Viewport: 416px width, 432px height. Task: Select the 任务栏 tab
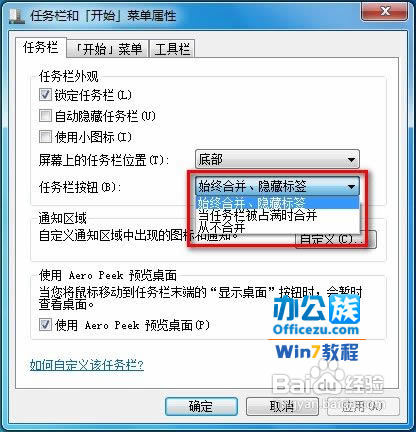click(41, 48)
